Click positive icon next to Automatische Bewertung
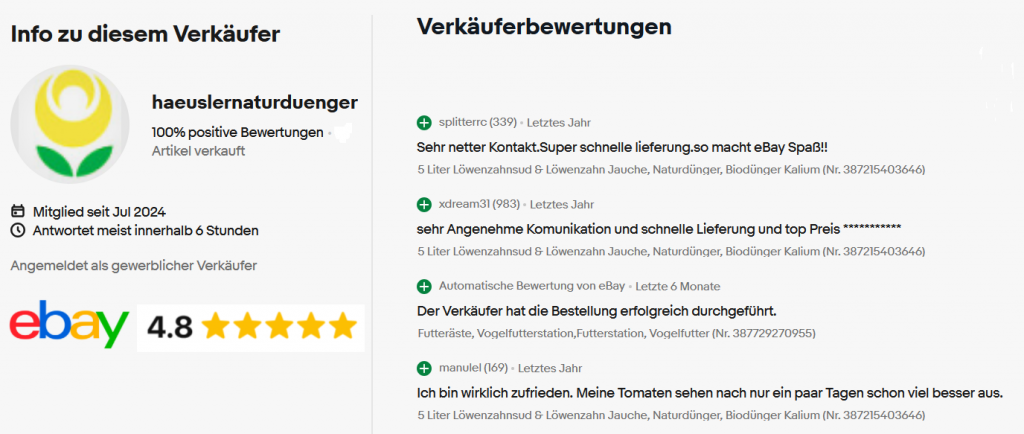Image resolution: width=1024 pixels, height=434 pixels. tap(424, 286)
